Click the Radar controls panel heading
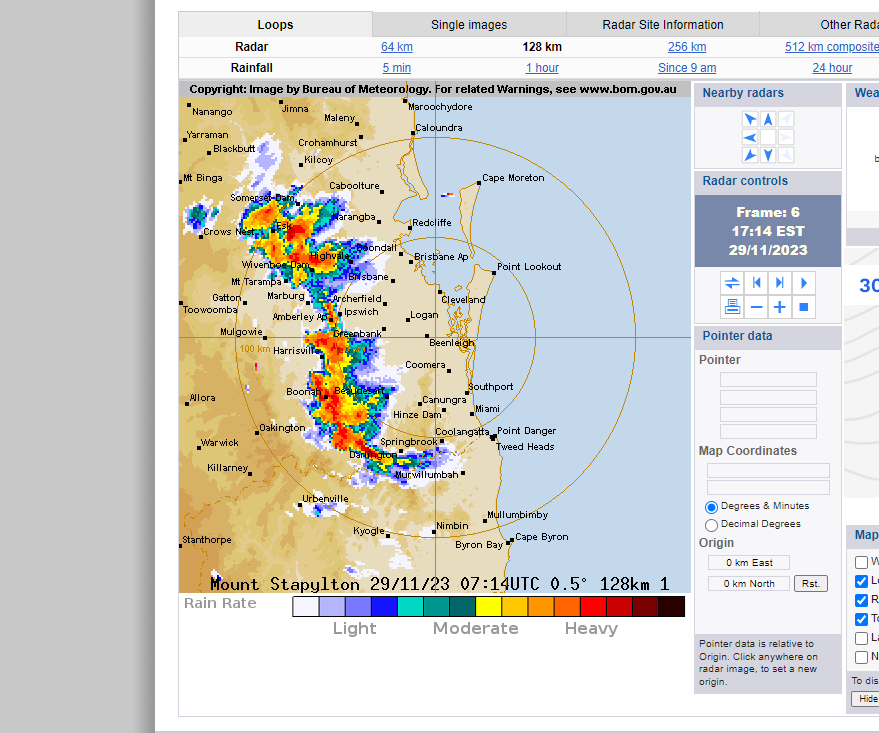The height and width of the screenshot is (733, 879). click(745, 181)
